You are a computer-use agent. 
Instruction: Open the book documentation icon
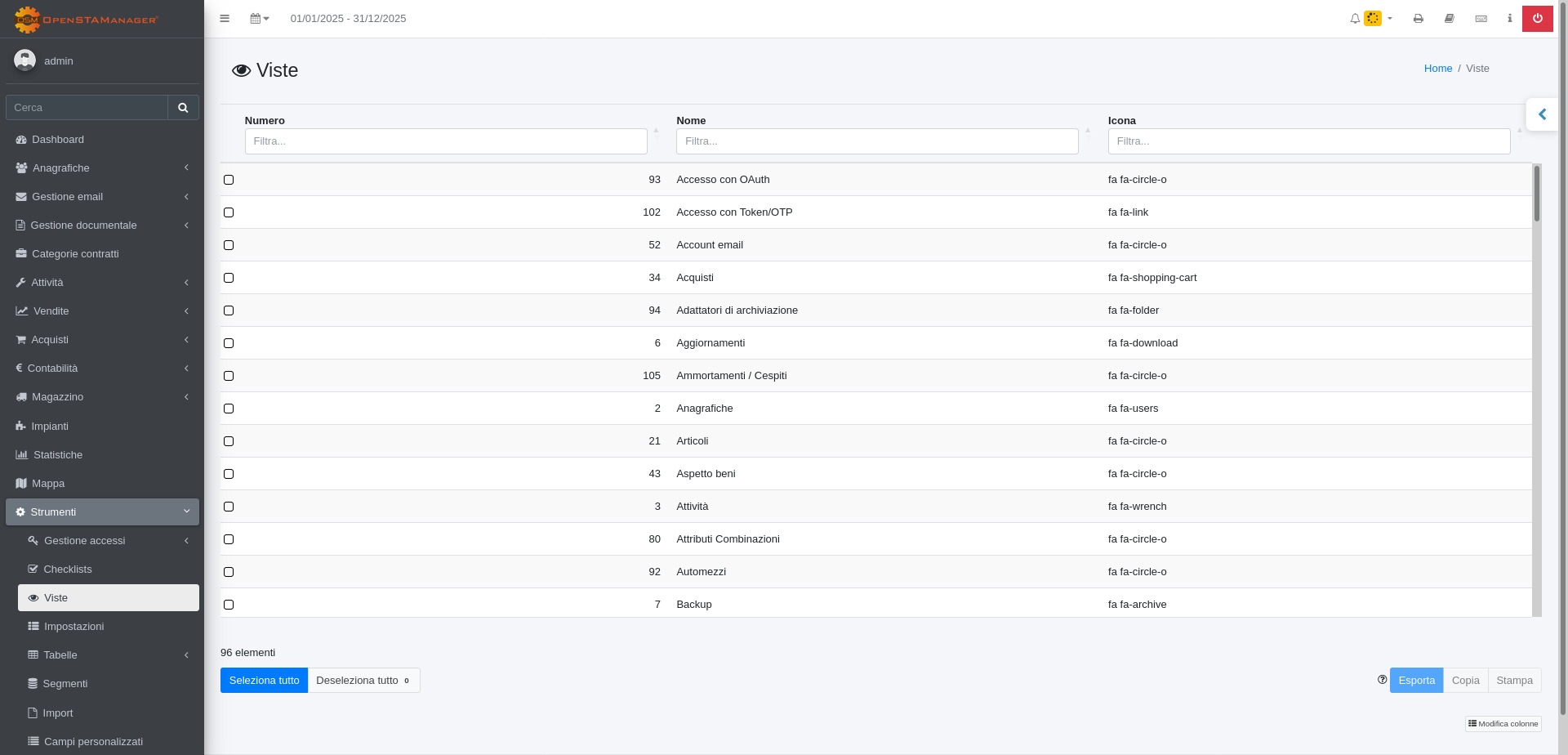1449,18
